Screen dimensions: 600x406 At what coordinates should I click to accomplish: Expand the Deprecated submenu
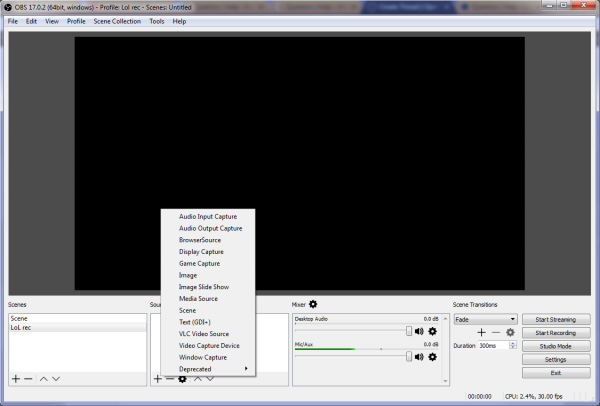tap(208, 369)
